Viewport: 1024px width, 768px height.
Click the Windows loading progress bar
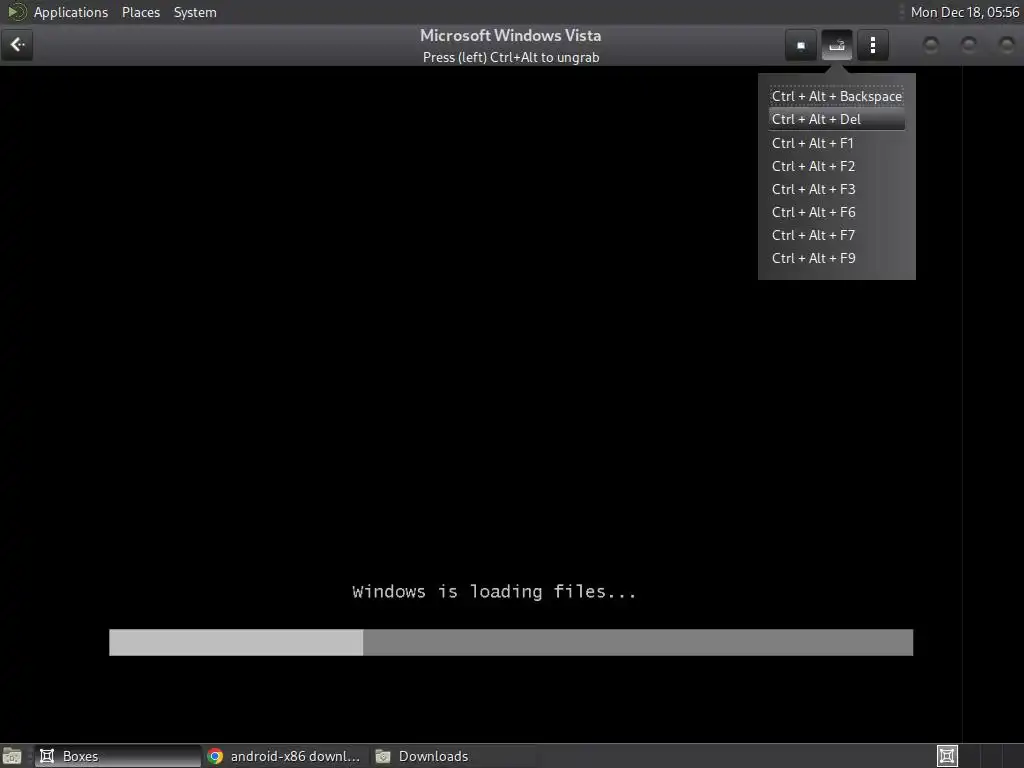click(x=511, y=643)
